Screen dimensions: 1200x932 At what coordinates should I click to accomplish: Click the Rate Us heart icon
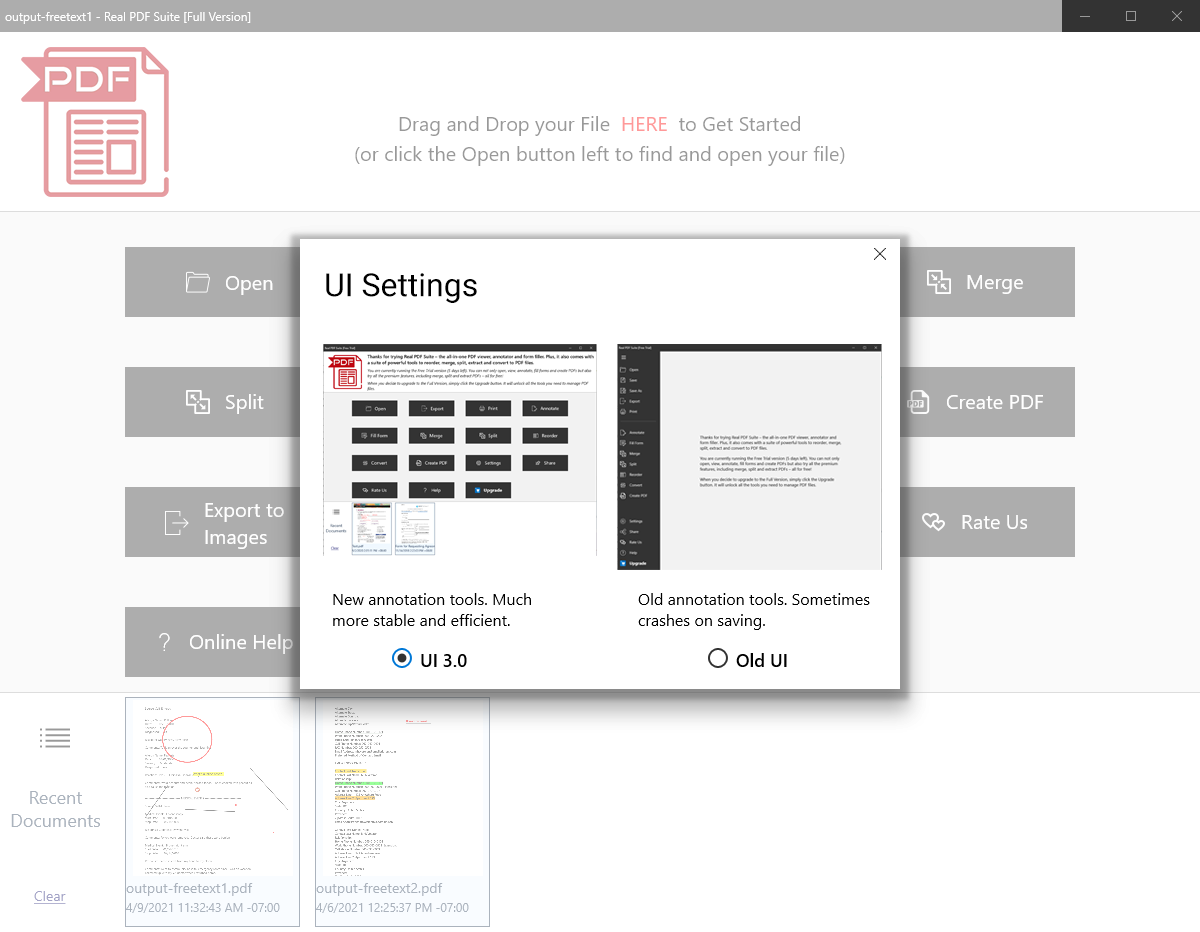pyautogui.click(x=933, y=522)
